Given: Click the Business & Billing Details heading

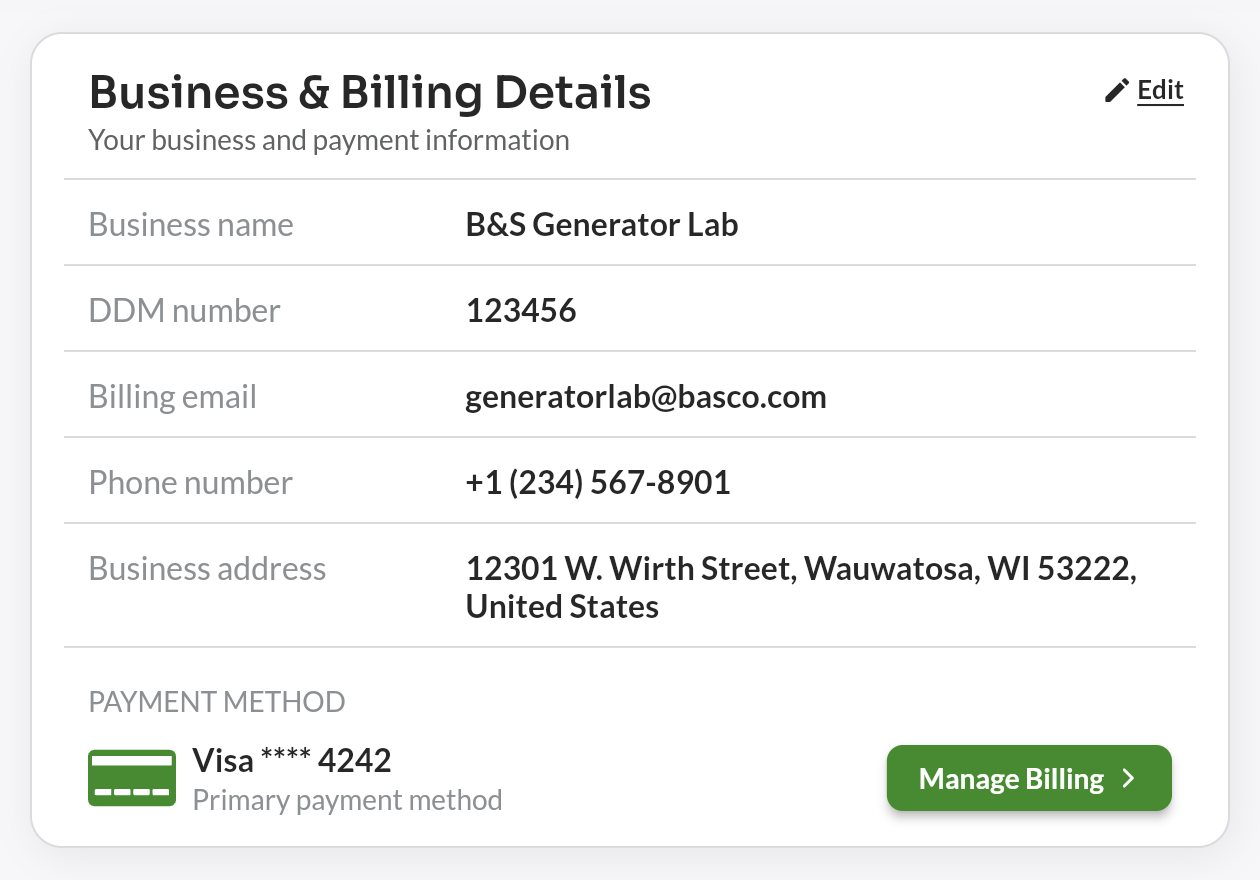Looking at the screenshot, I should (370, 92).
